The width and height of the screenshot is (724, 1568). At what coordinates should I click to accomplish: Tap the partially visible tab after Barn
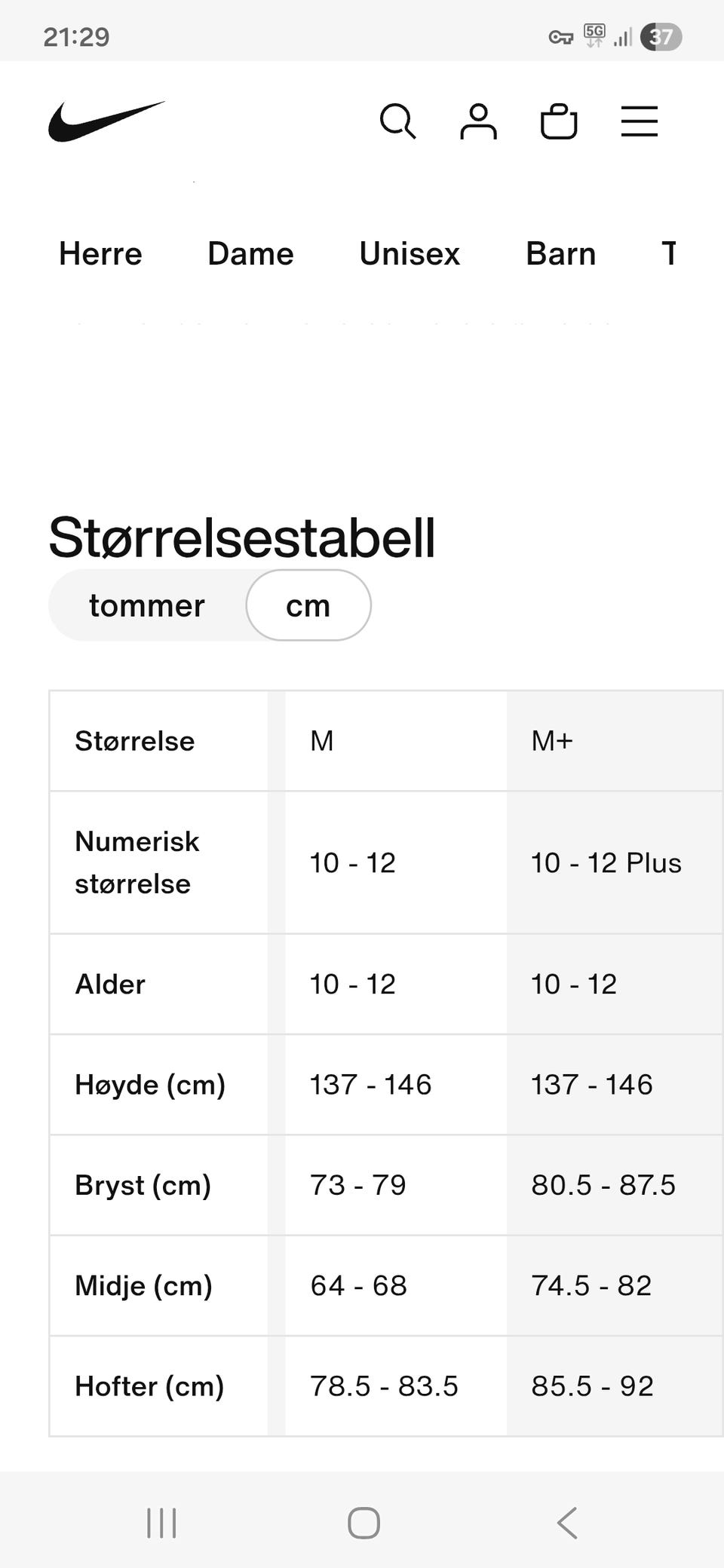(x=669, y=254)
